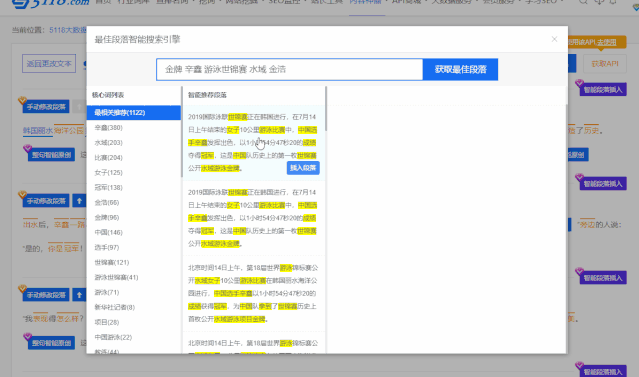Select keyword 游泳(71)
Image resolution: width=639 pixels, height=377 pixels.
pyautogui.click(x=107, y=292)
